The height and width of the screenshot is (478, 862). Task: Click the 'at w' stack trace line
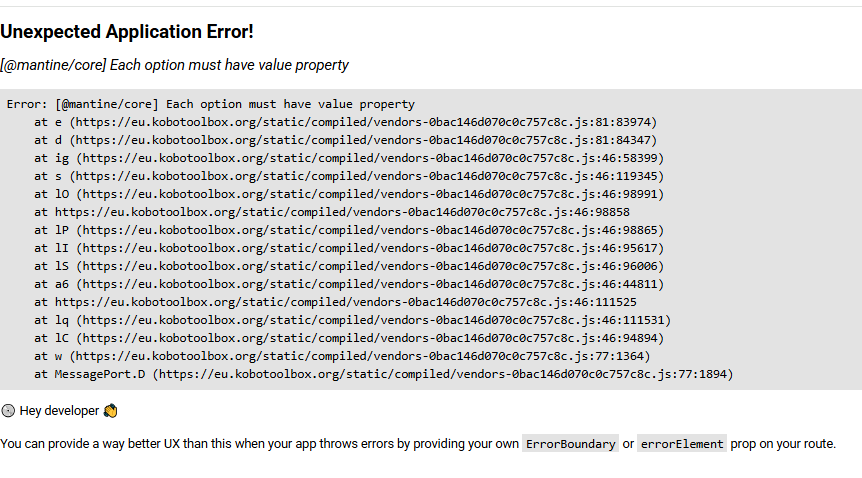point(342,356)
